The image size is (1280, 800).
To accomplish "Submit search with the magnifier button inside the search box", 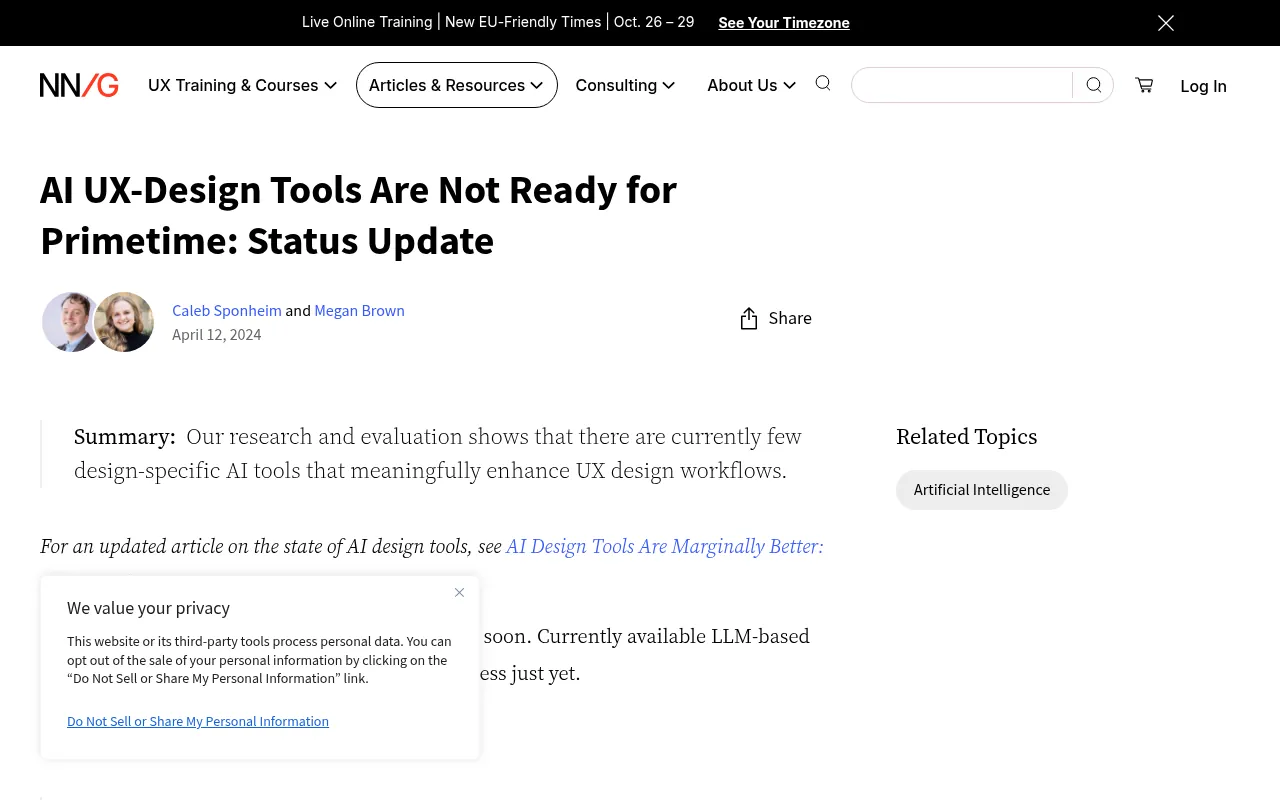I will 1094,85.
